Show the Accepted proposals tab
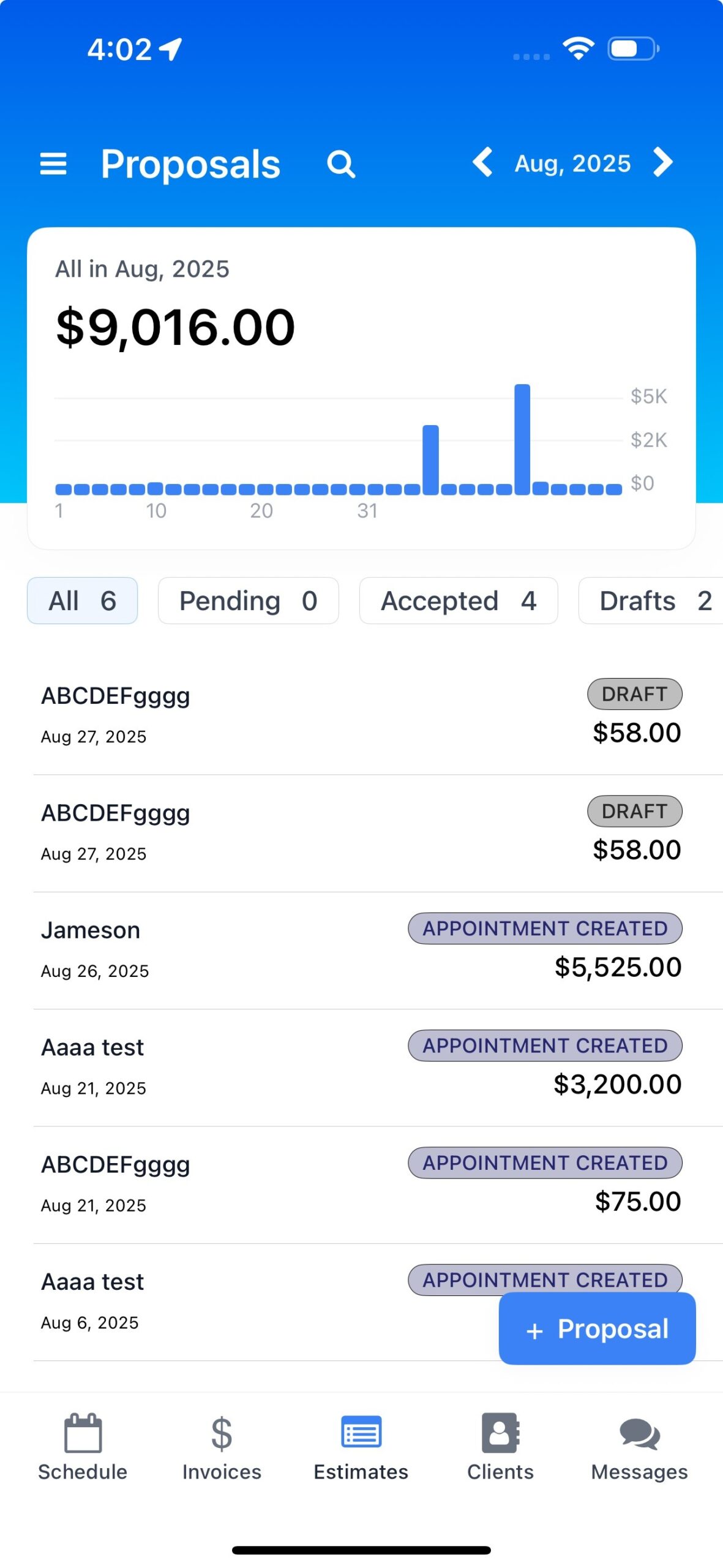Screen dimensions: 723x1568 tap(458, 601)
